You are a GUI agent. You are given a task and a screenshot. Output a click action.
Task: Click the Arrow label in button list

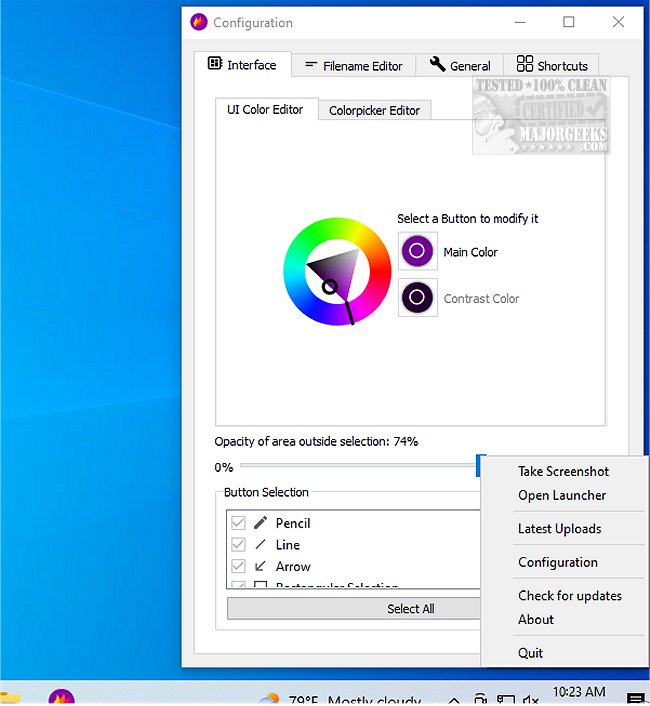click(293, 566)
